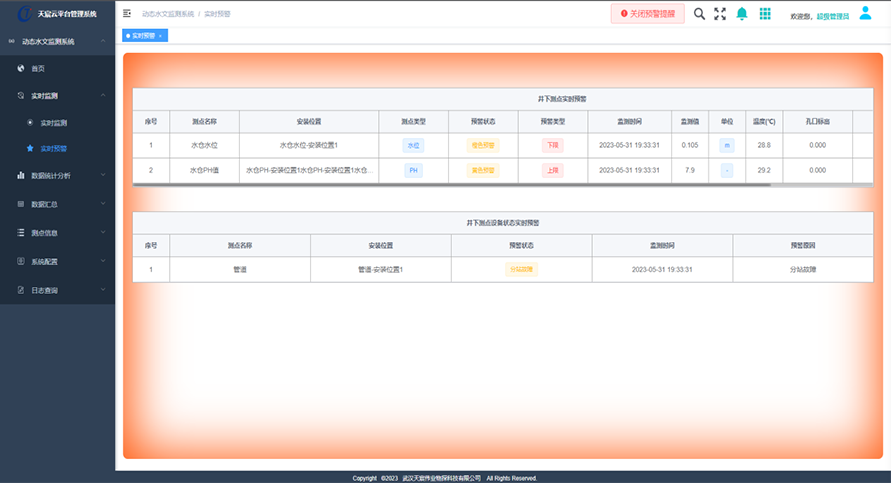Open the search magnifier icon
The width and height of the screenshot is (891, 483).
699,14
